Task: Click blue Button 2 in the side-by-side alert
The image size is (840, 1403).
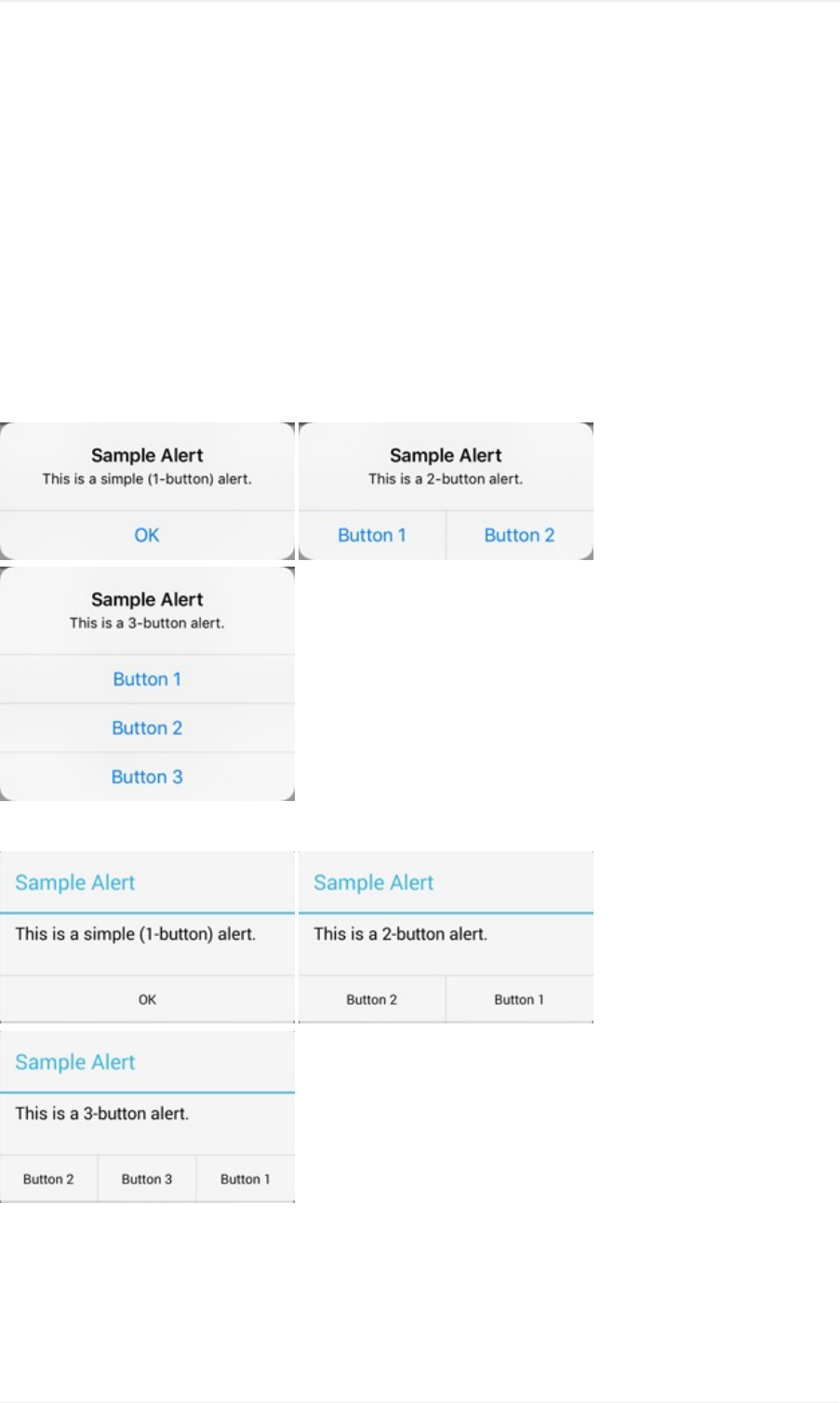Action: point(519,535)
